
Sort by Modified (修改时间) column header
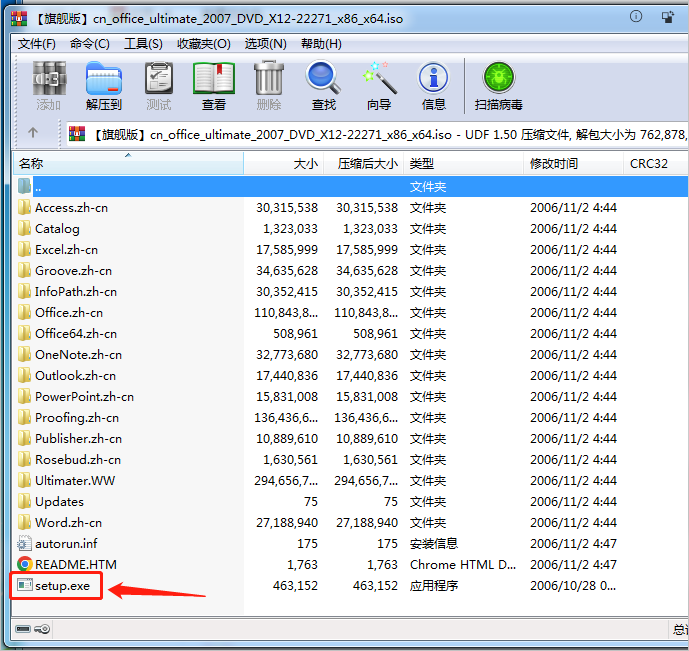coord(573,163)
